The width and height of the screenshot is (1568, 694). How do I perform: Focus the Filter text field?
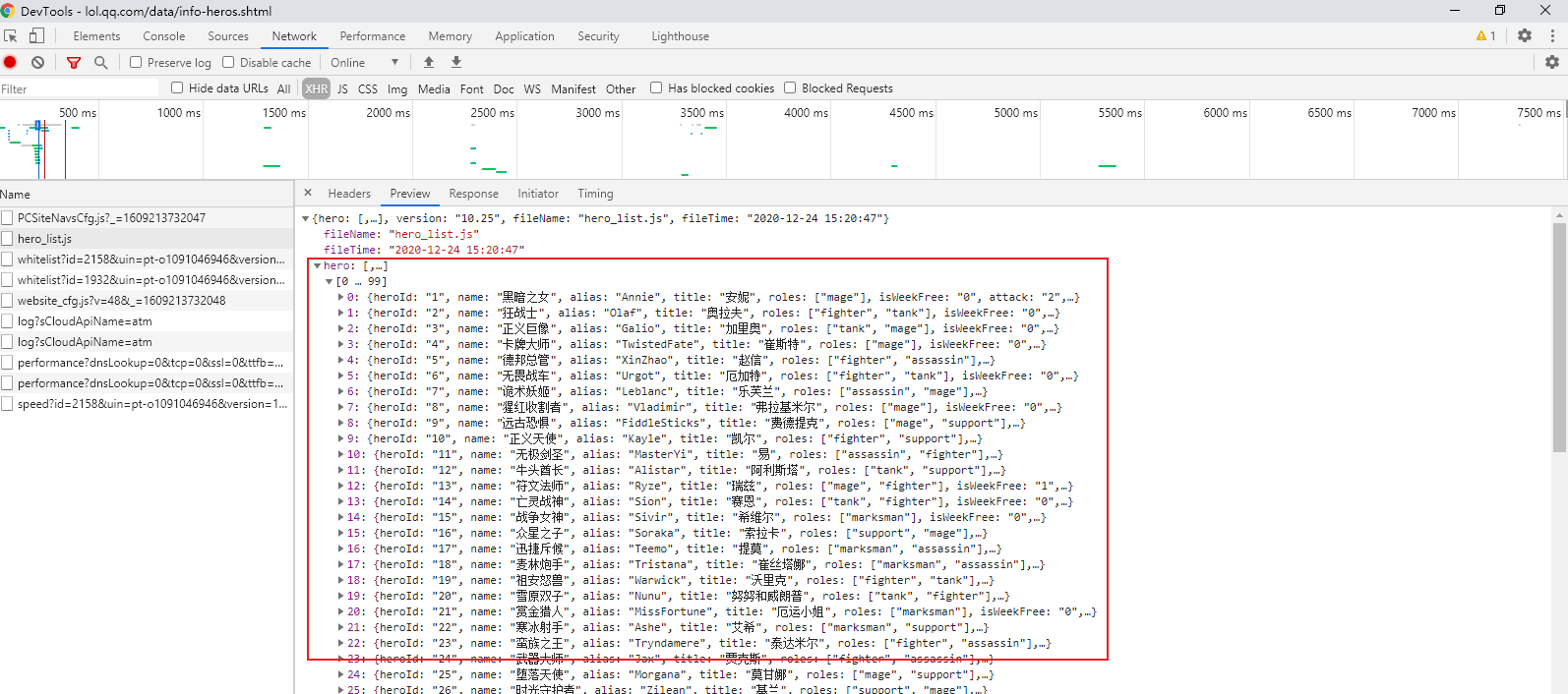tap(79, 88)
